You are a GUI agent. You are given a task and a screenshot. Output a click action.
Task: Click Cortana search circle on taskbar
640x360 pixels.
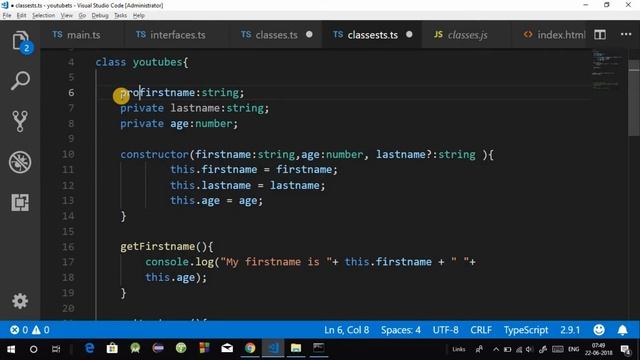pos(33,349)
